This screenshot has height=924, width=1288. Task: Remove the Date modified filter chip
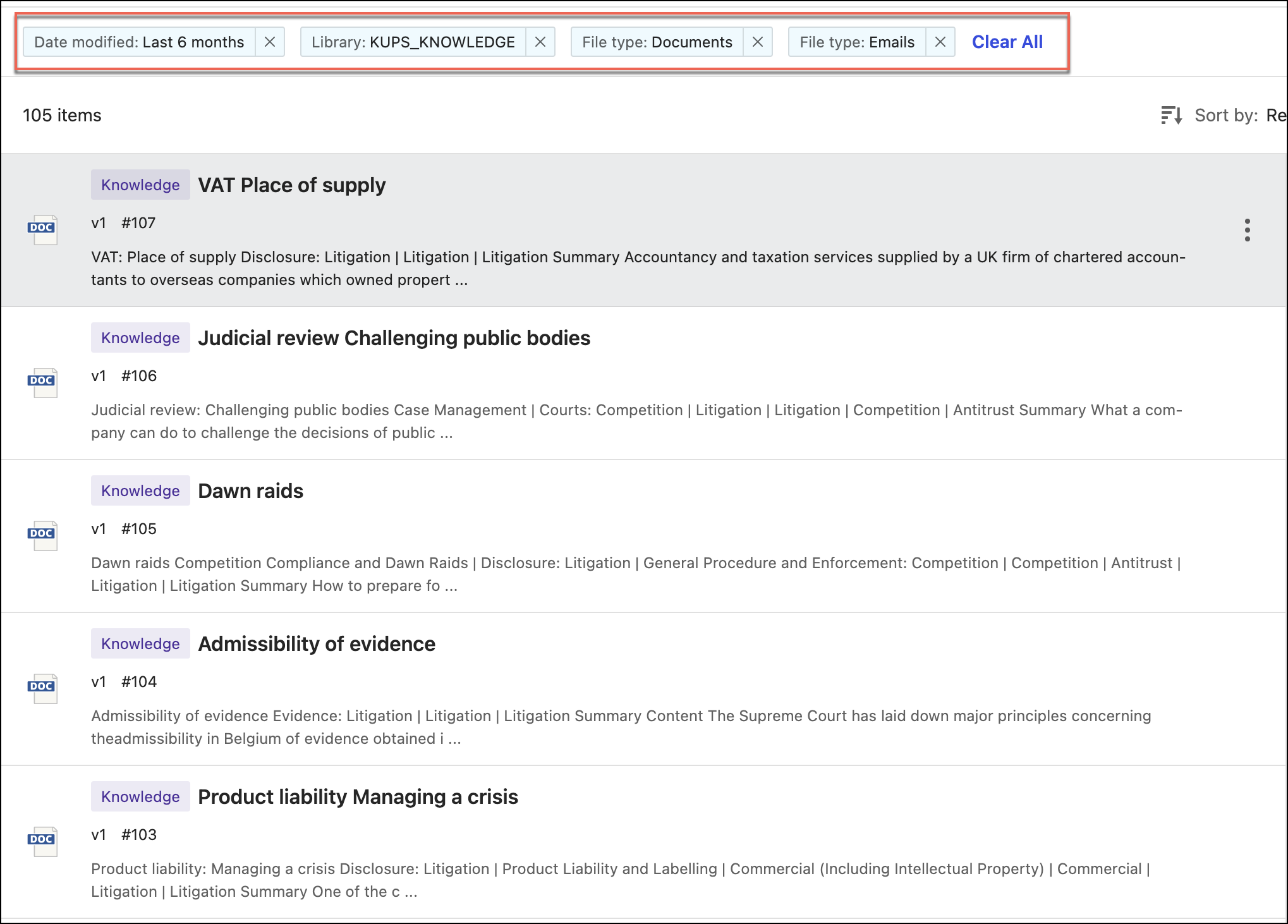pyautogui.click(x=270, y=42)
